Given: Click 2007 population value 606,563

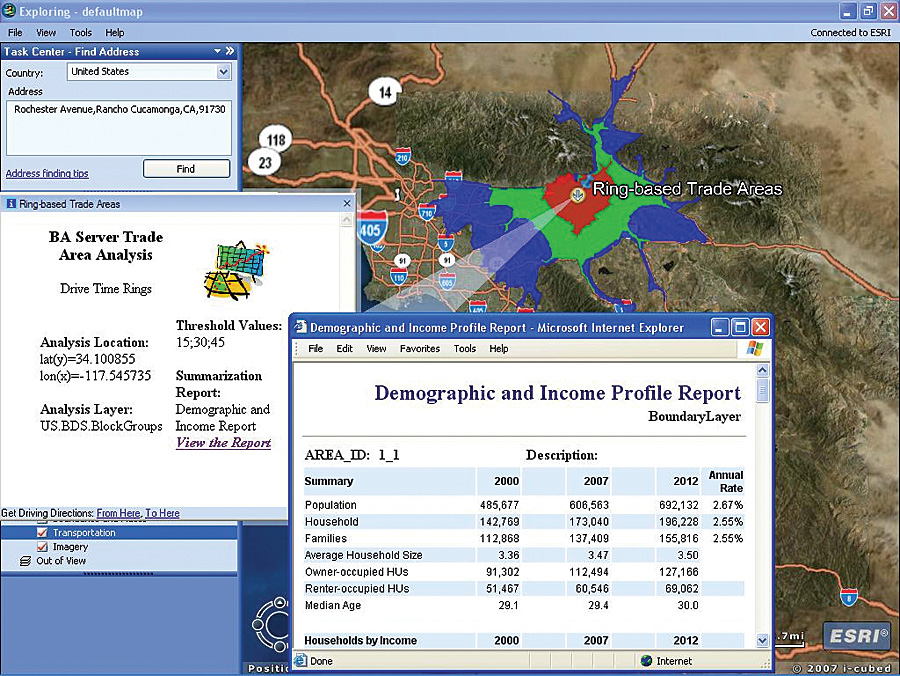Looking at the screenshot, I should point(589,505).
